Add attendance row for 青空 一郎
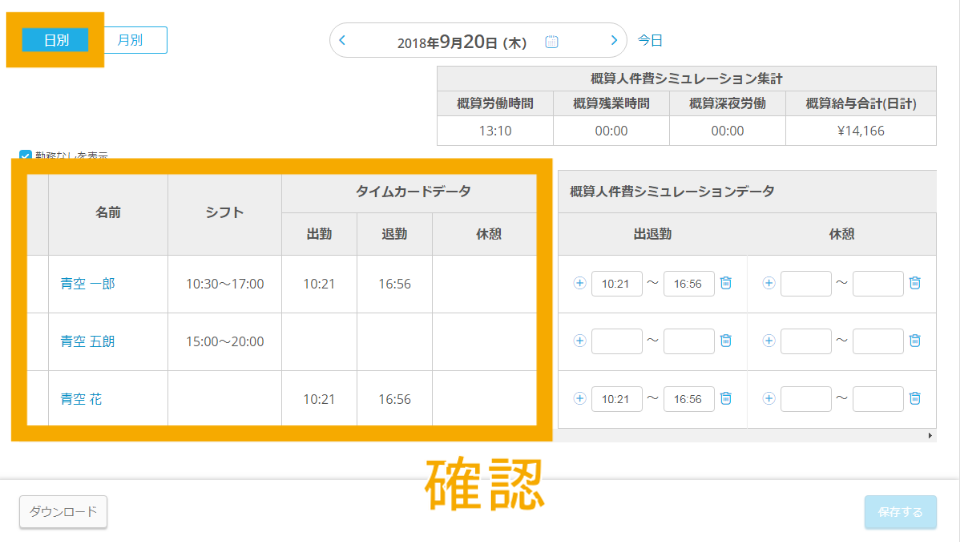The width and height of the screenshot is (960, 542). click(579, 283)
